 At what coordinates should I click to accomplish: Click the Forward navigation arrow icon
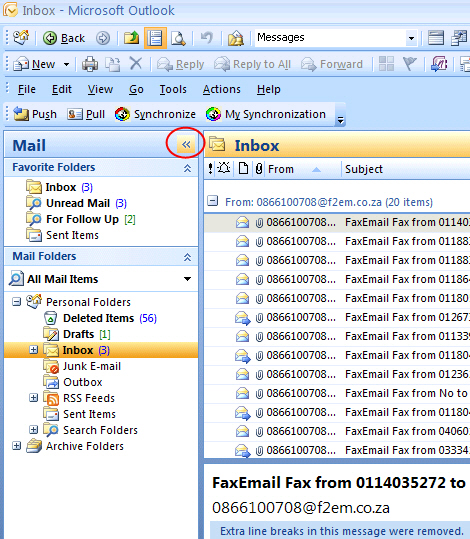point(102,38)
